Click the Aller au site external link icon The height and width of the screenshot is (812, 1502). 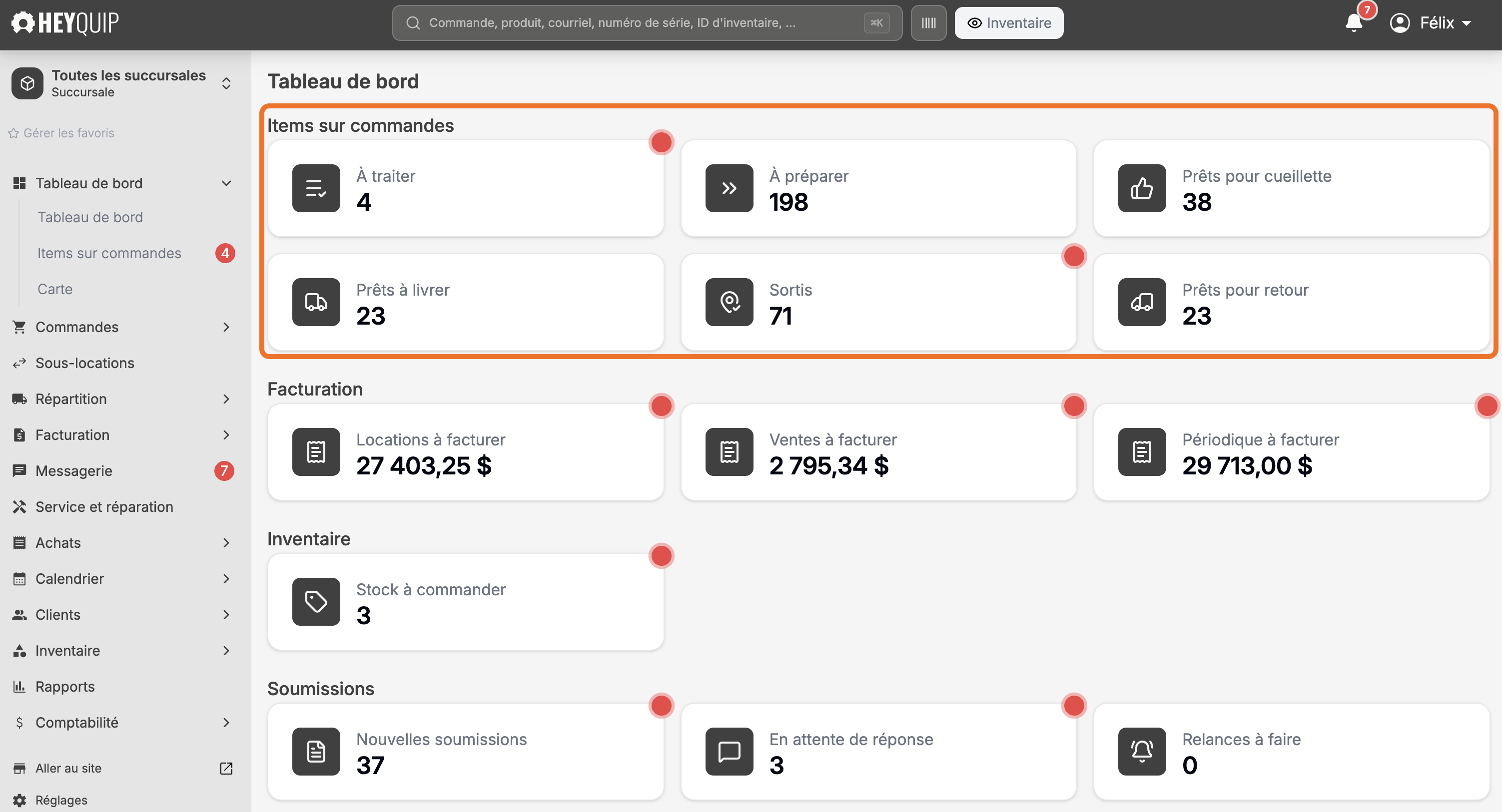(226, 768)
